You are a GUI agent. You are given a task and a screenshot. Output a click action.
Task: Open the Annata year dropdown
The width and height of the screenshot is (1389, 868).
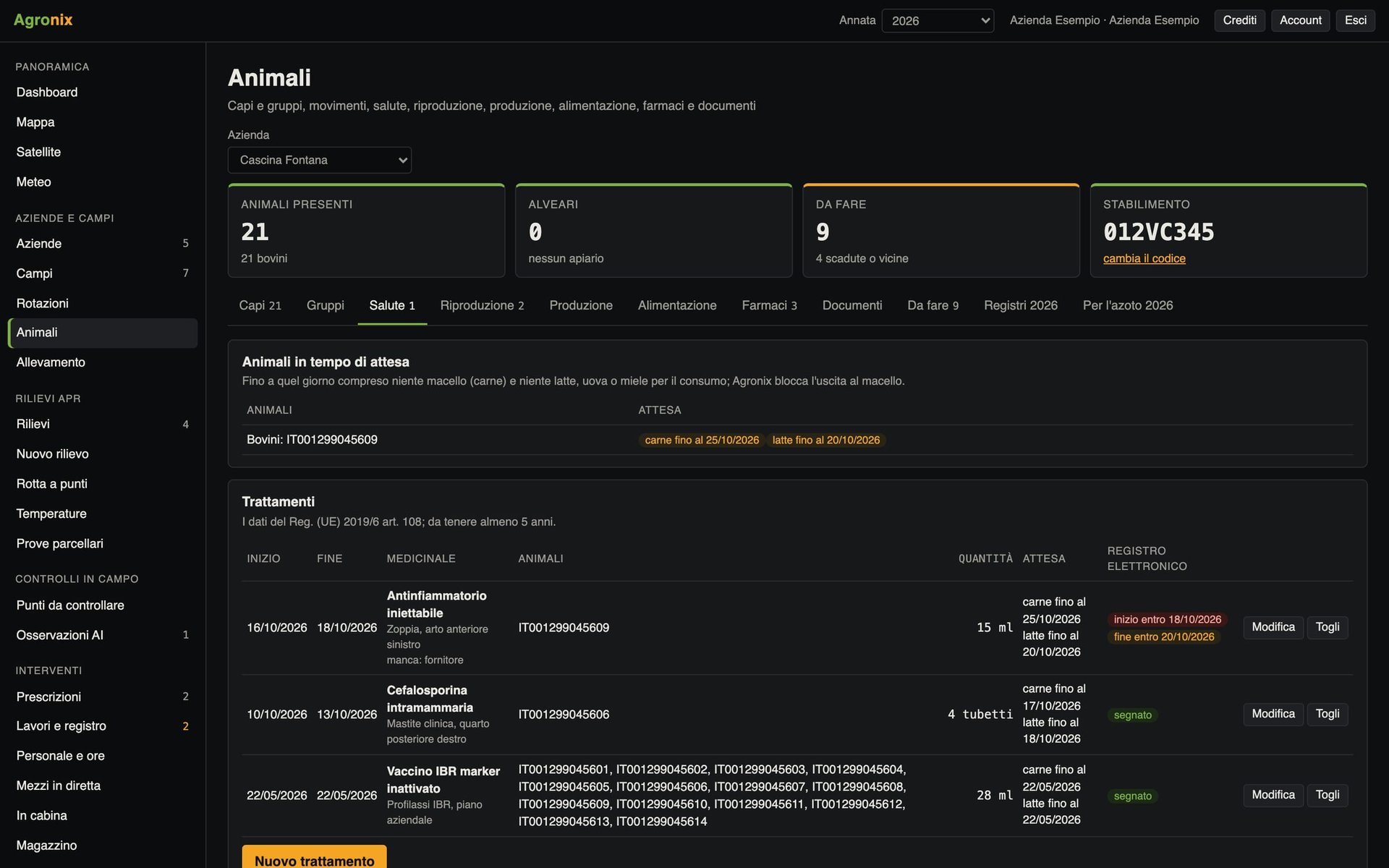pos(938,20)
